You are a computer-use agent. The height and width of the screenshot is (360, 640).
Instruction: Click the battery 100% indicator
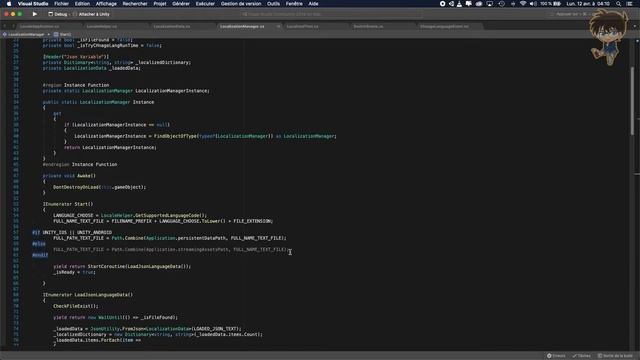(551, 4)
